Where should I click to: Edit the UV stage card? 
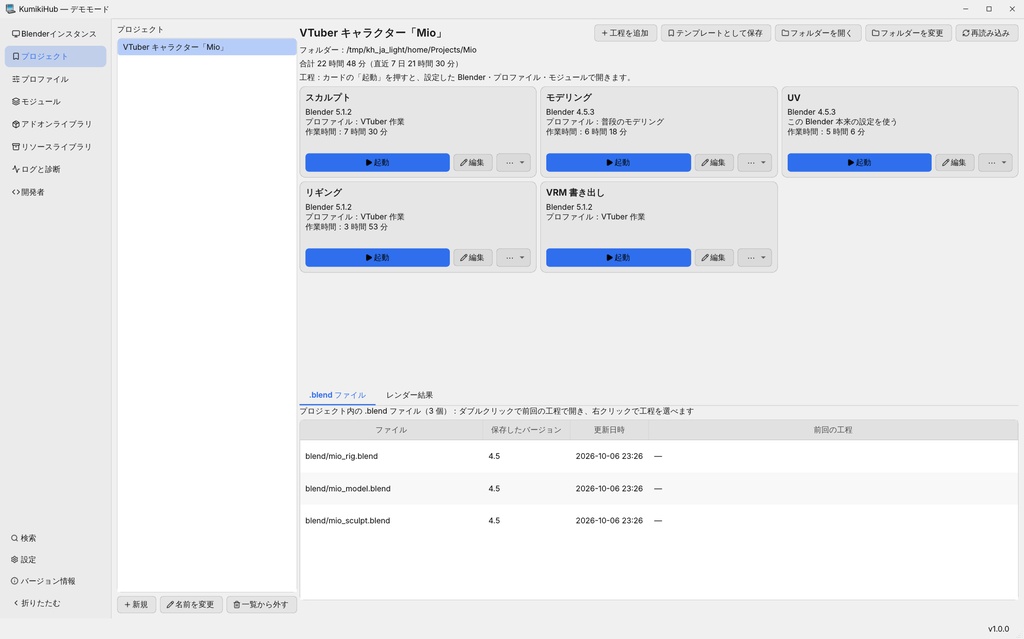click(x=955, y=163)
